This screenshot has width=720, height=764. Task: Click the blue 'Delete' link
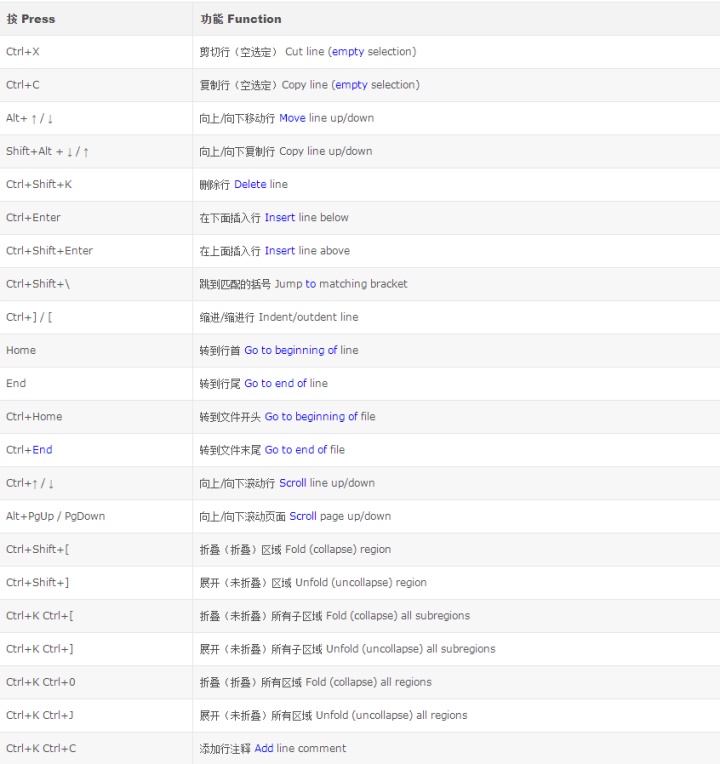tap(250, 184)
